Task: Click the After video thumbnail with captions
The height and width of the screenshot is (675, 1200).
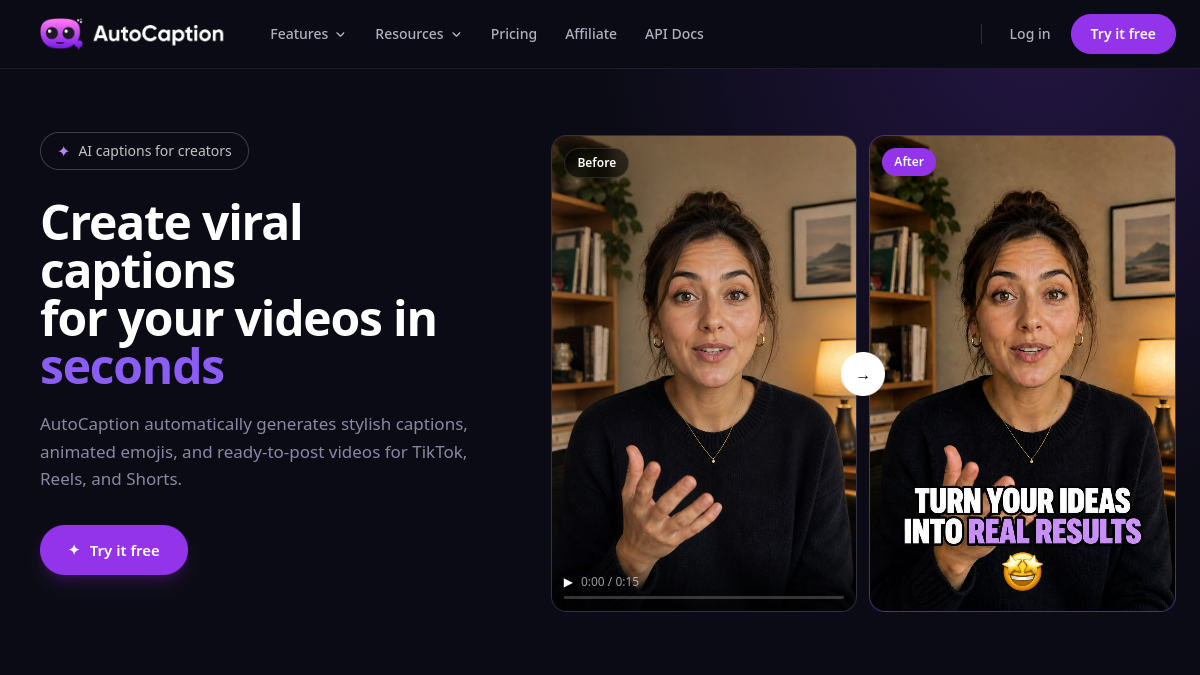Action: [1022, 373]
